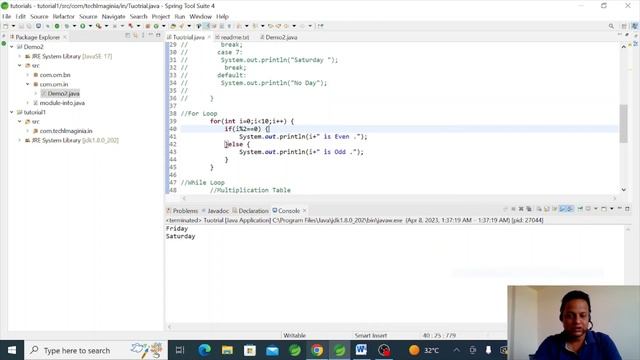Toggle Scroll Lock in the console toolbar
Image resolution: width=640 pixels, height=360 pixels.
pyautogui.click(x=547, y=209)
